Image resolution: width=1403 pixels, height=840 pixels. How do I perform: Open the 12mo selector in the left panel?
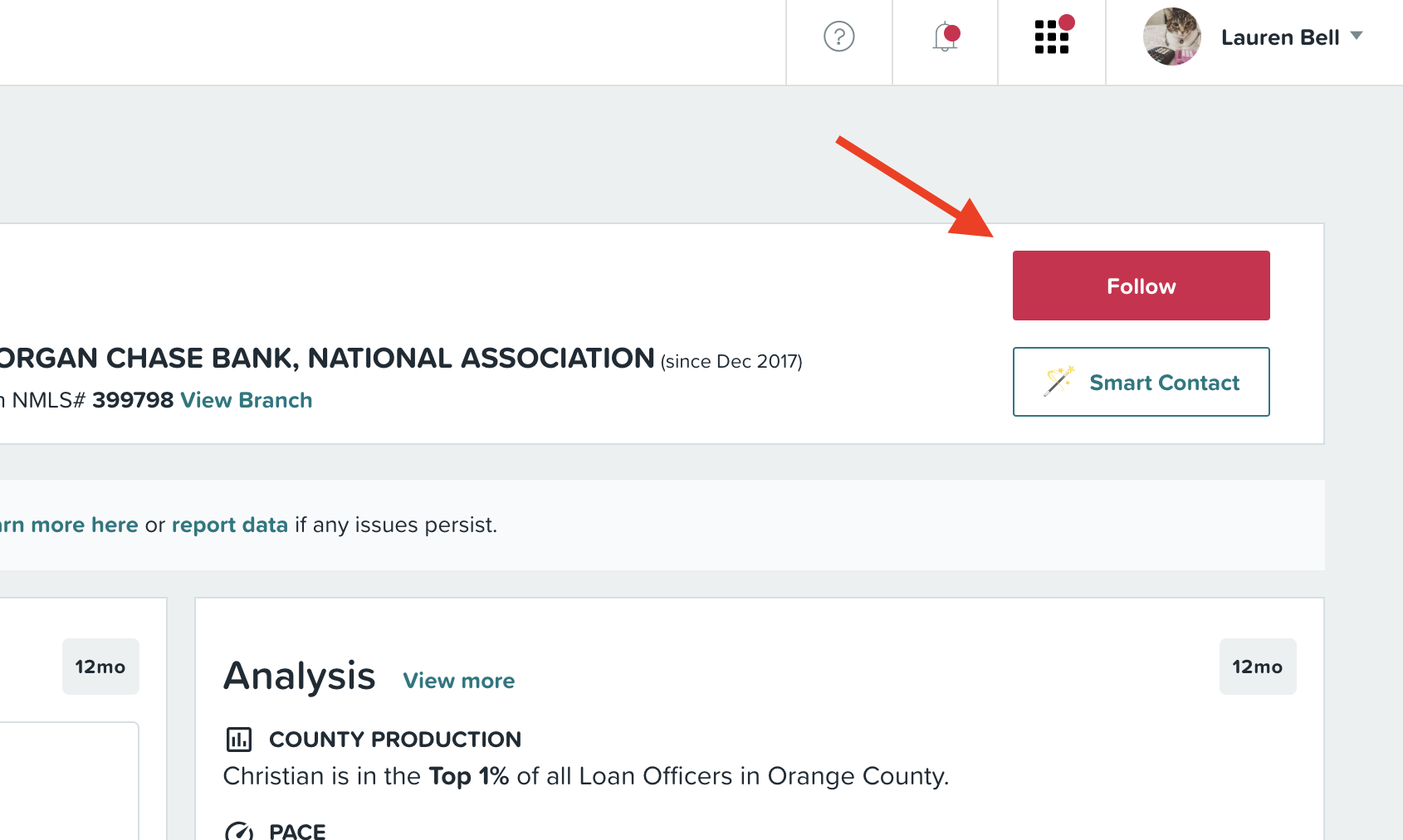pos(100,667)
